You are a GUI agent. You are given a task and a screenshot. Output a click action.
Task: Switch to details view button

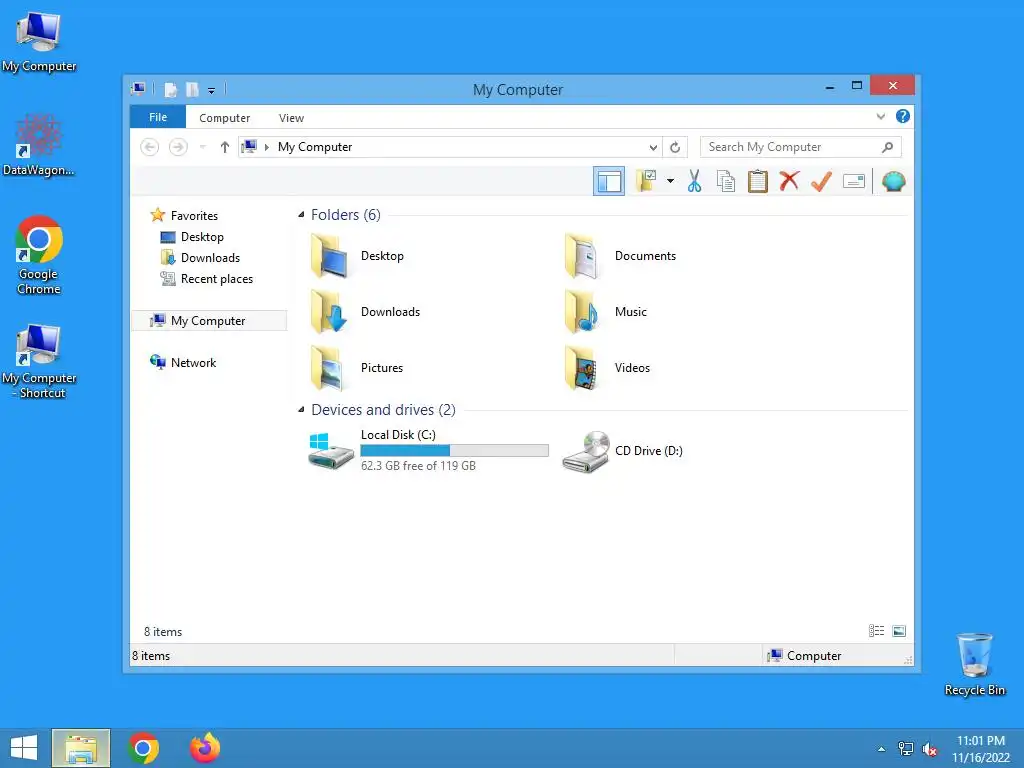pyautogui.click(x=876, y=631)
